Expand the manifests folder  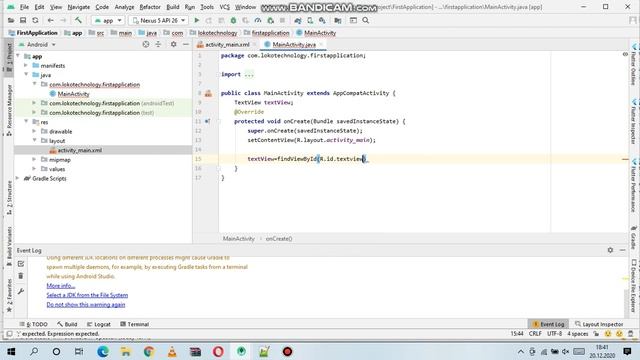(26, 65)
